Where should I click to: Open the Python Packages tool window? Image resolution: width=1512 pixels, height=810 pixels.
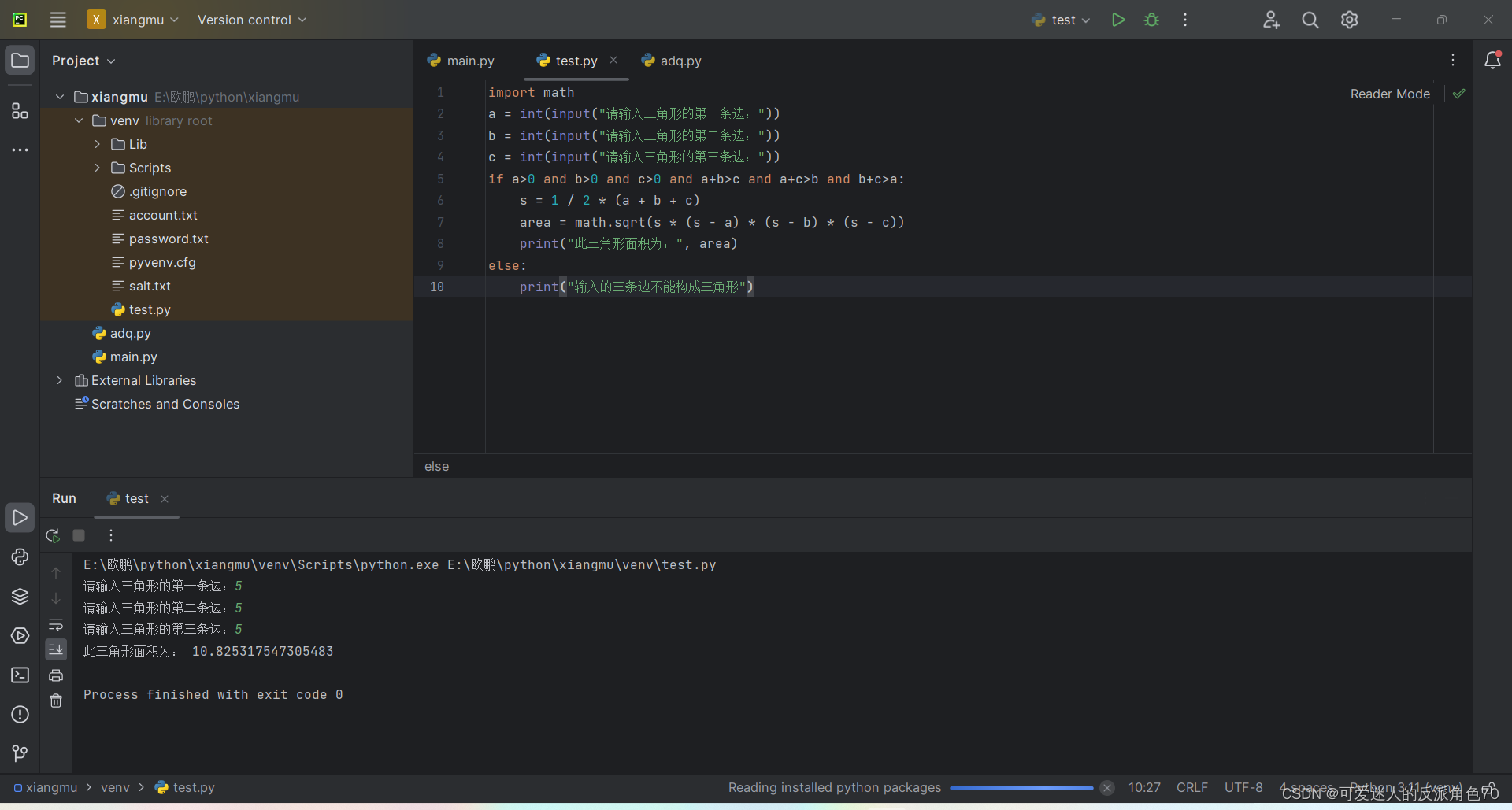(x=20, y=597)
